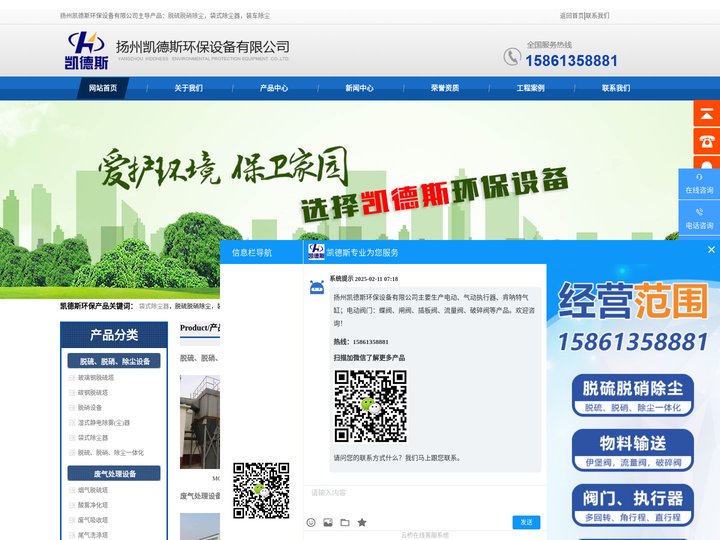The image size is (720, 540).
Task: Open the 玻璃钢脱硫塔 product link
Action: (x=96, y=377)
